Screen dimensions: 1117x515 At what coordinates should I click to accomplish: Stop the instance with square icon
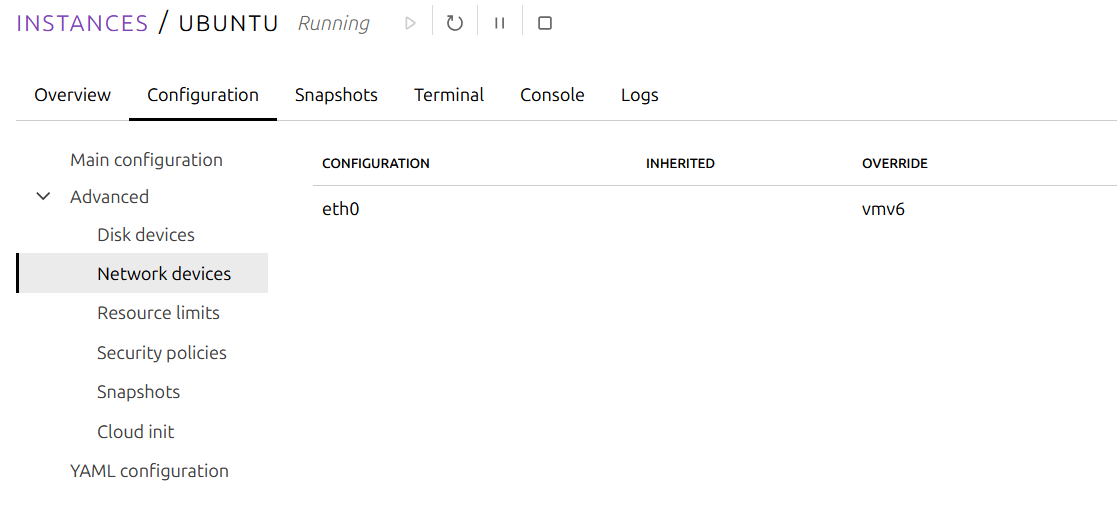(545, 24)
